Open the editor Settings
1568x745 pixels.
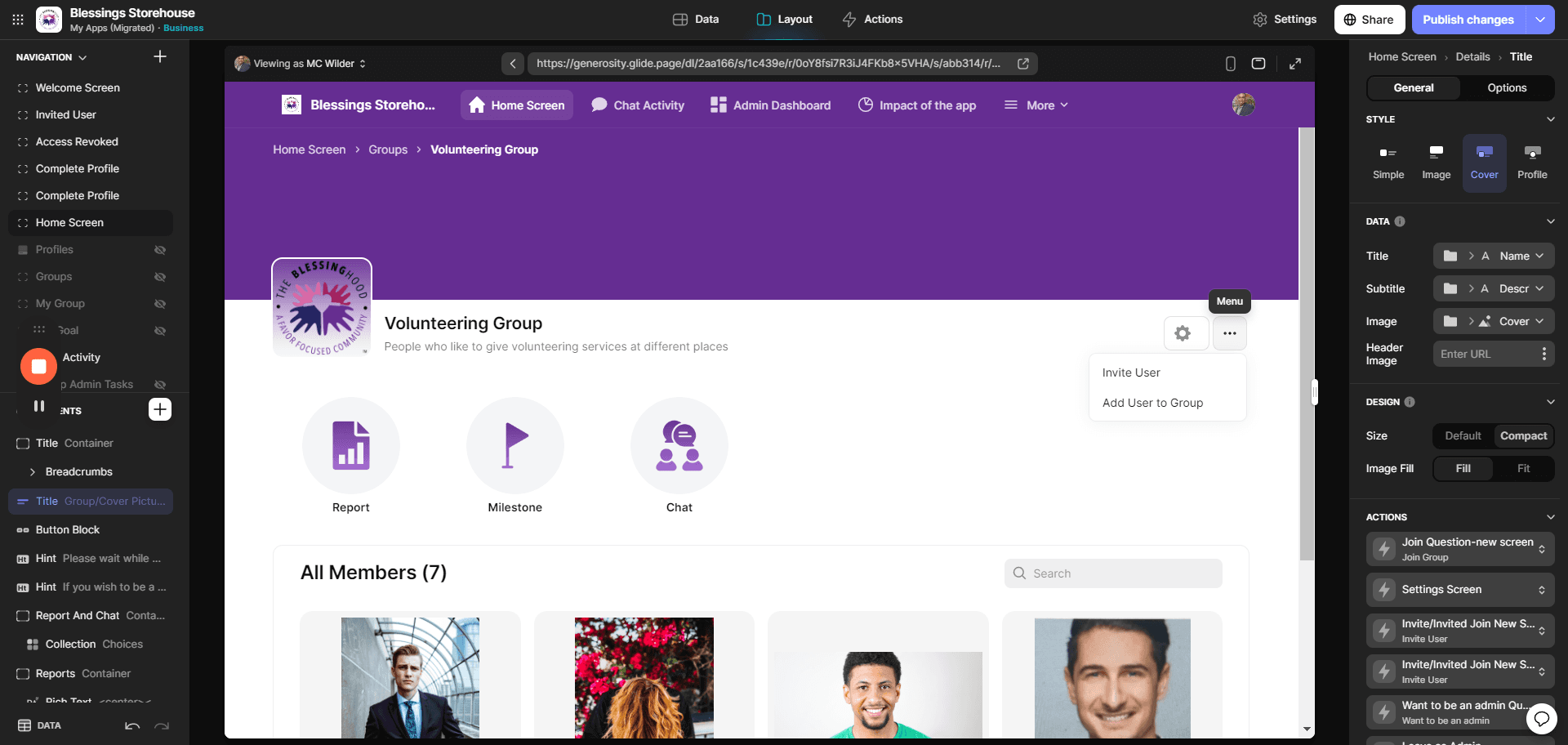[1285, 20]
